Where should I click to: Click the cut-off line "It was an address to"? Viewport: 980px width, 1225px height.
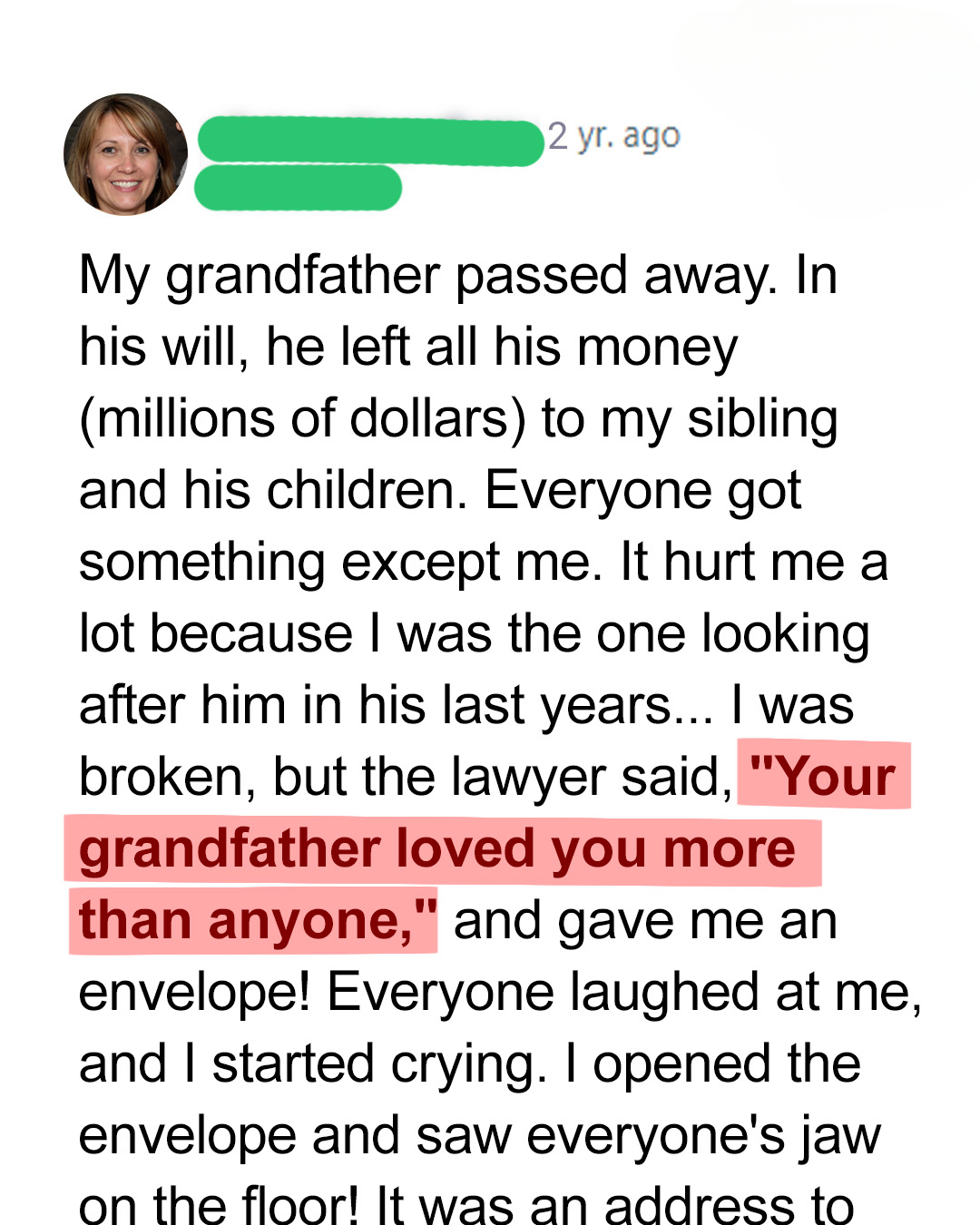[x=615, y=1205]
